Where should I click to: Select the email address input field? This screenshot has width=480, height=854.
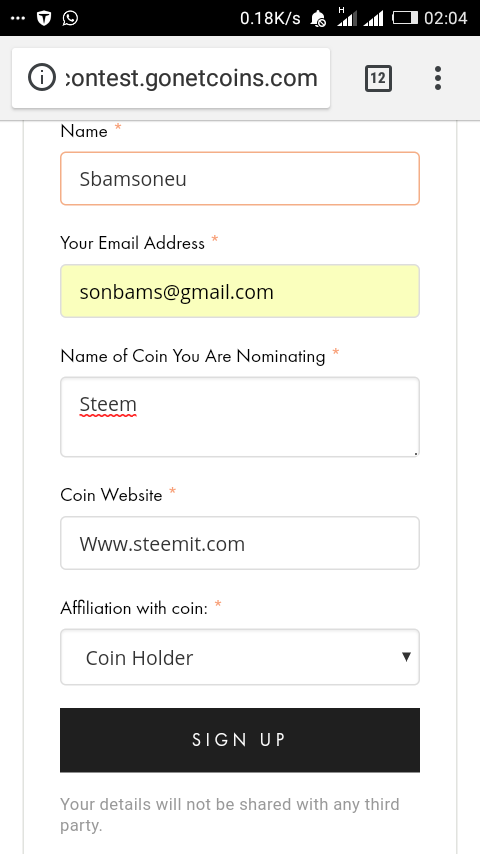pyautogui.click(x=240, y=291)
